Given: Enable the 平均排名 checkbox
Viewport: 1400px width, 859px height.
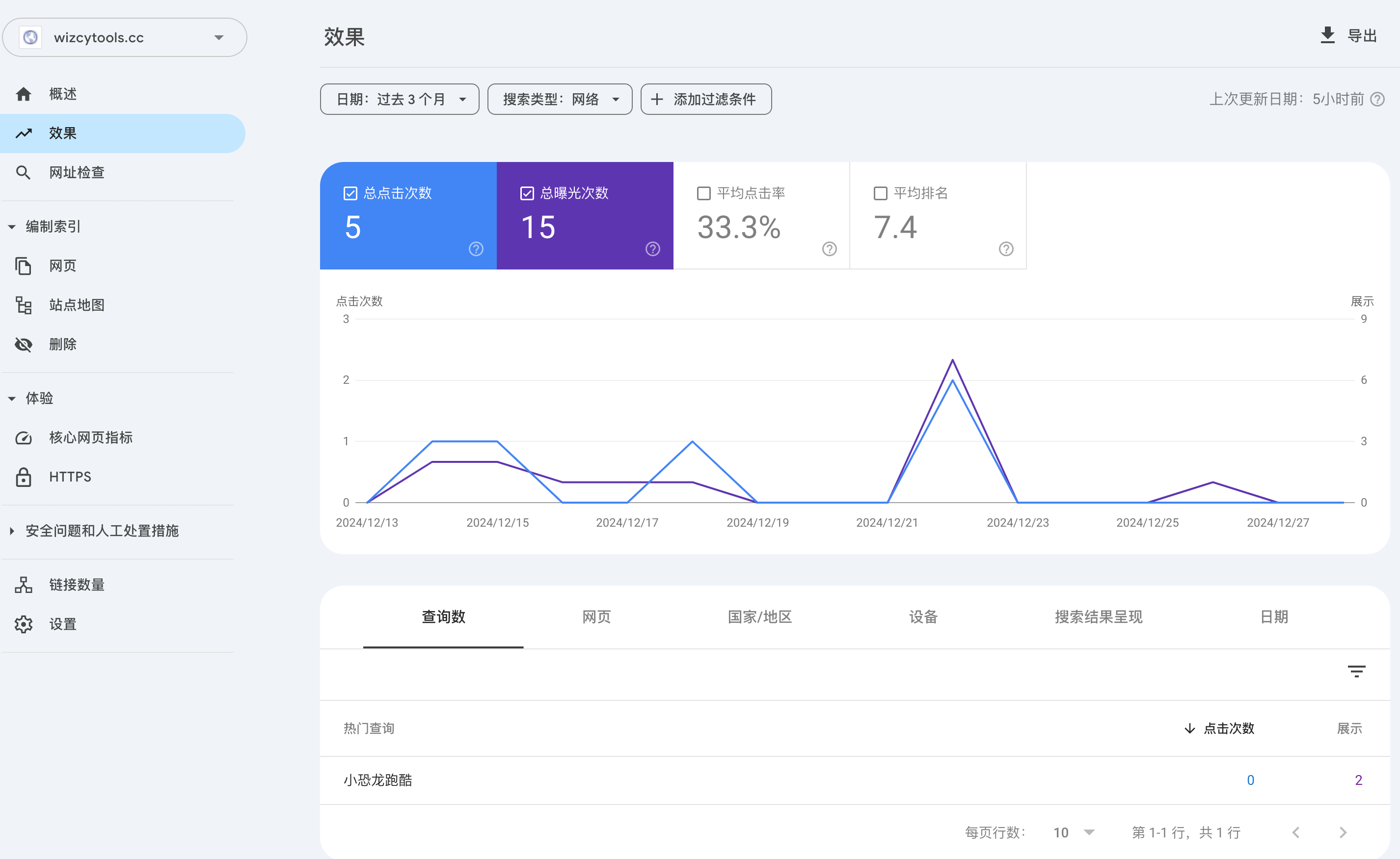Looking at the screenshot, I should [x=880, y=193].
